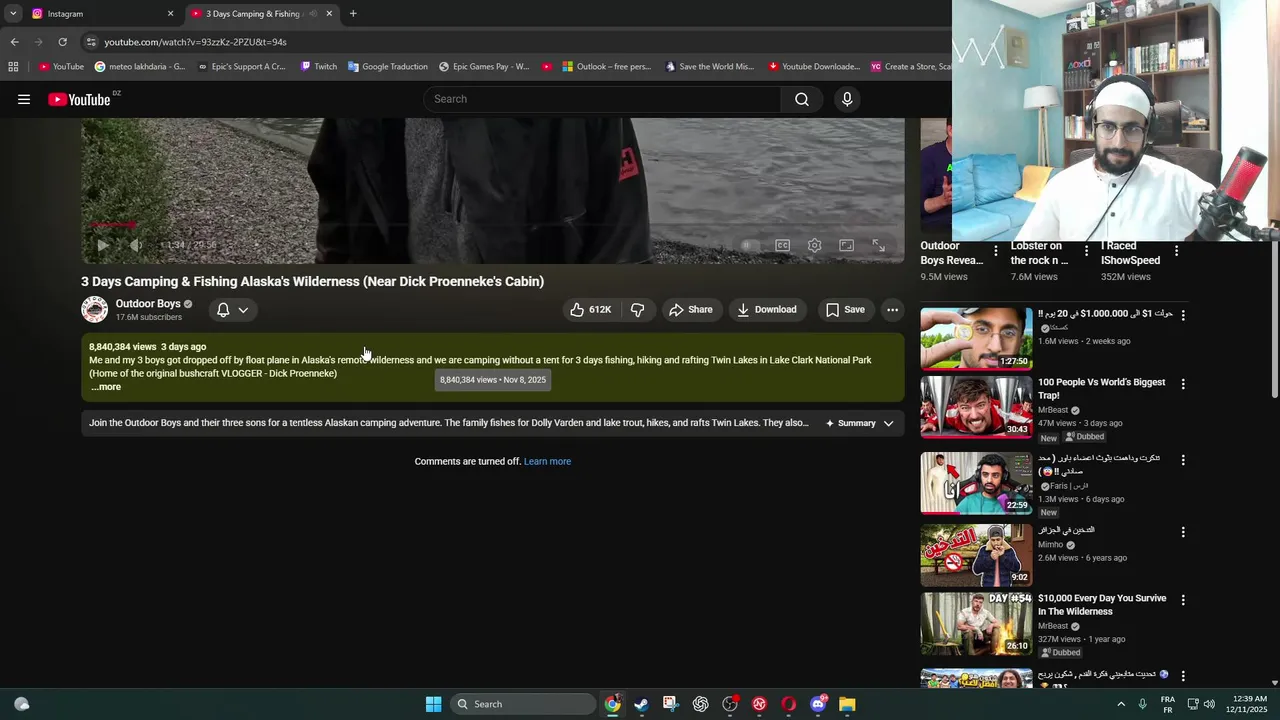Switch player to theater mode

coord(846,245)
